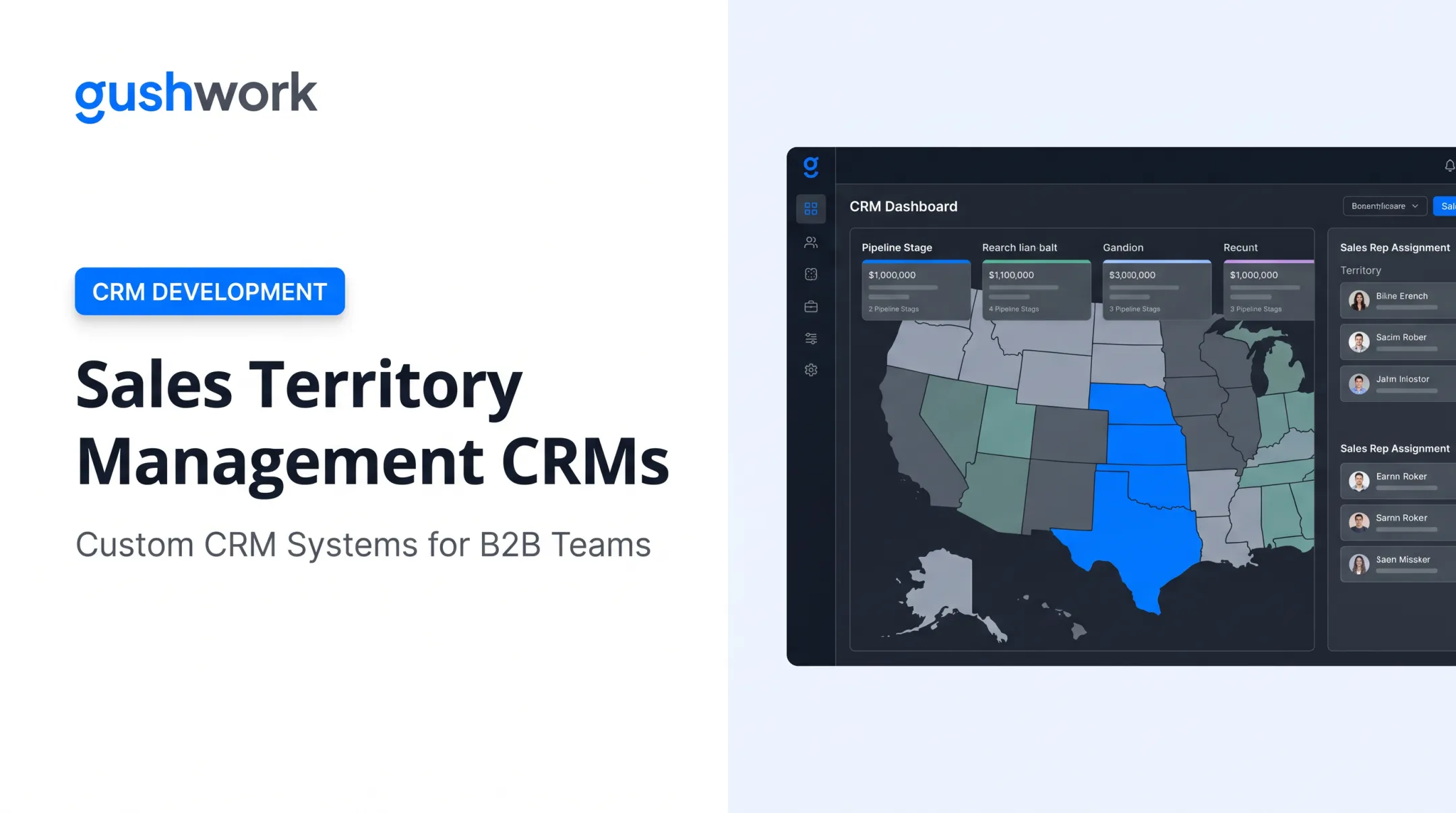Viewport: 1456px width, 813px height.
Task: Click Earnn Roker's avatar photo
Action: tap(1359, 481)
